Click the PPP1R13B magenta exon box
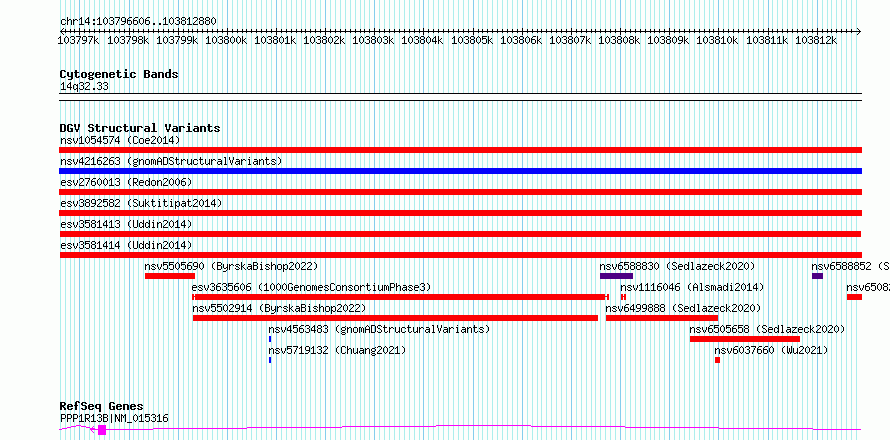 tap(102, 430)
